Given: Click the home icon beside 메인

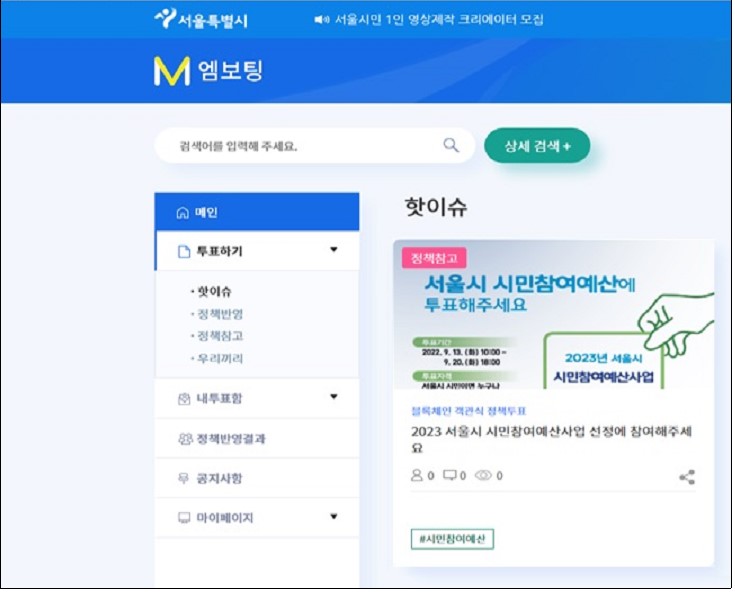Looking at the screenshot, I should click(x=182, y=213).
